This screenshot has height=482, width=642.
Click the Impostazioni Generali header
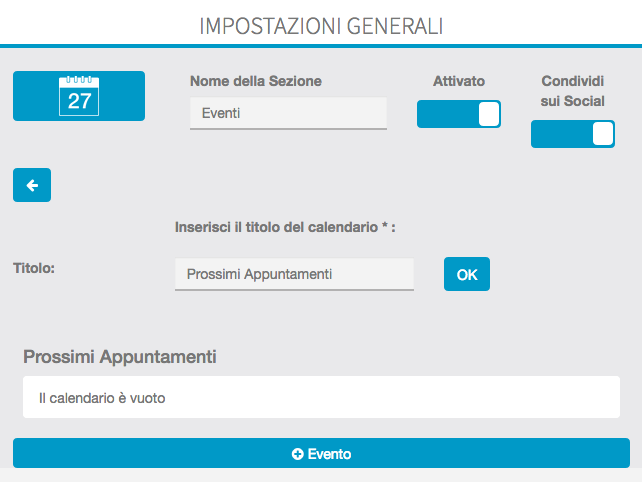[x=321, y=25]
